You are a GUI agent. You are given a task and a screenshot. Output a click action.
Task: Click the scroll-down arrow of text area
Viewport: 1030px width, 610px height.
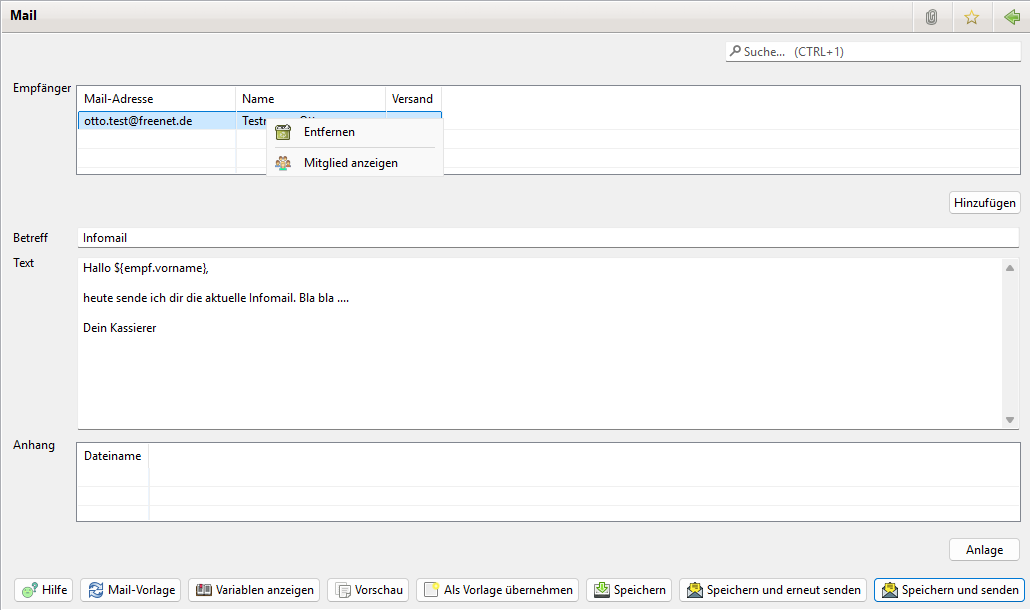point(1010,420)
